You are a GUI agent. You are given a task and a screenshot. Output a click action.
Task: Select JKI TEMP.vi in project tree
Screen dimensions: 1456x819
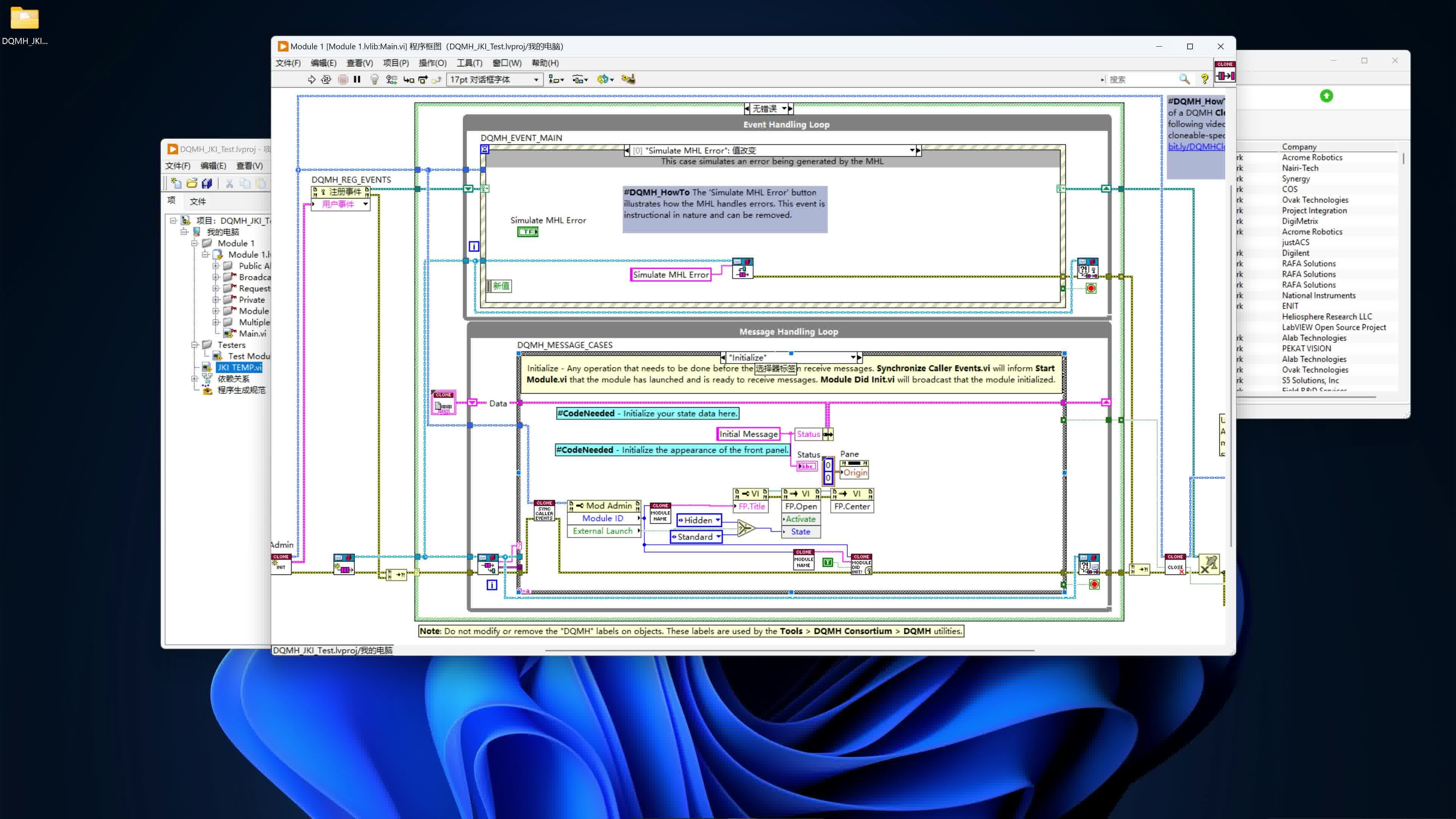click(240, 367)
